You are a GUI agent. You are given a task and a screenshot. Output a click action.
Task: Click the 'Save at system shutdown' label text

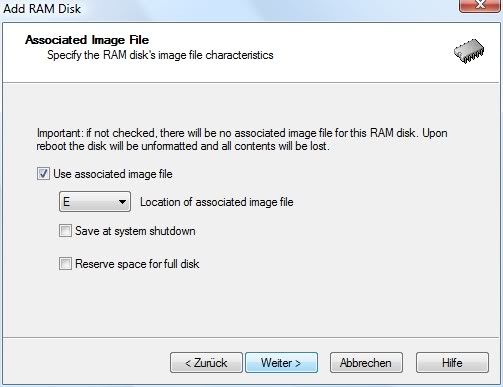[x=135, y=231]
